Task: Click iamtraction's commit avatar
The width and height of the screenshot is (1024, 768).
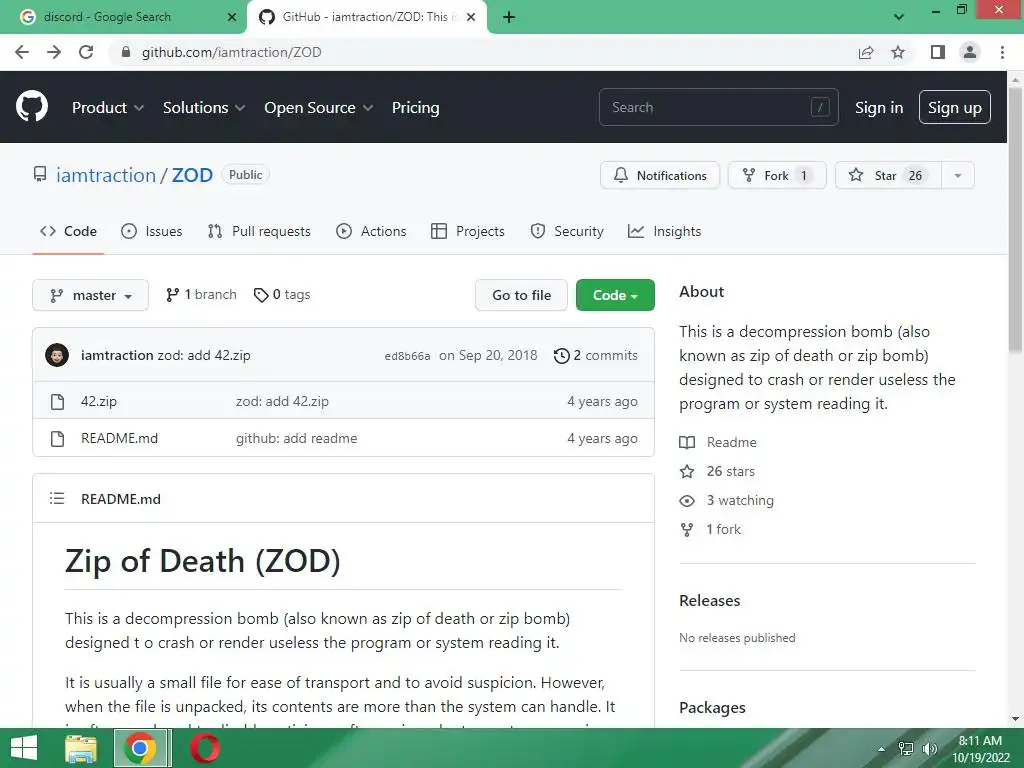Action: pyautogui.click(x=57, y=355)
